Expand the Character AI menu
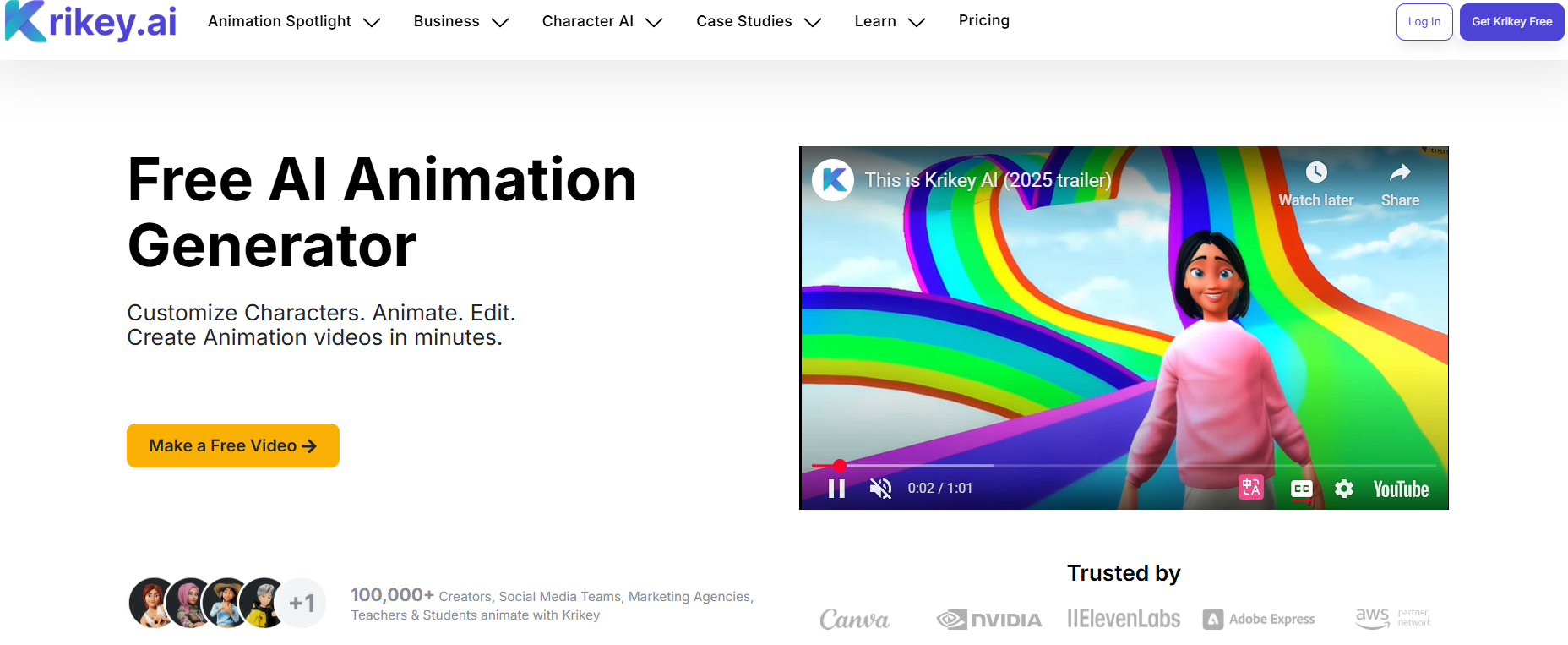 (602, 21)
